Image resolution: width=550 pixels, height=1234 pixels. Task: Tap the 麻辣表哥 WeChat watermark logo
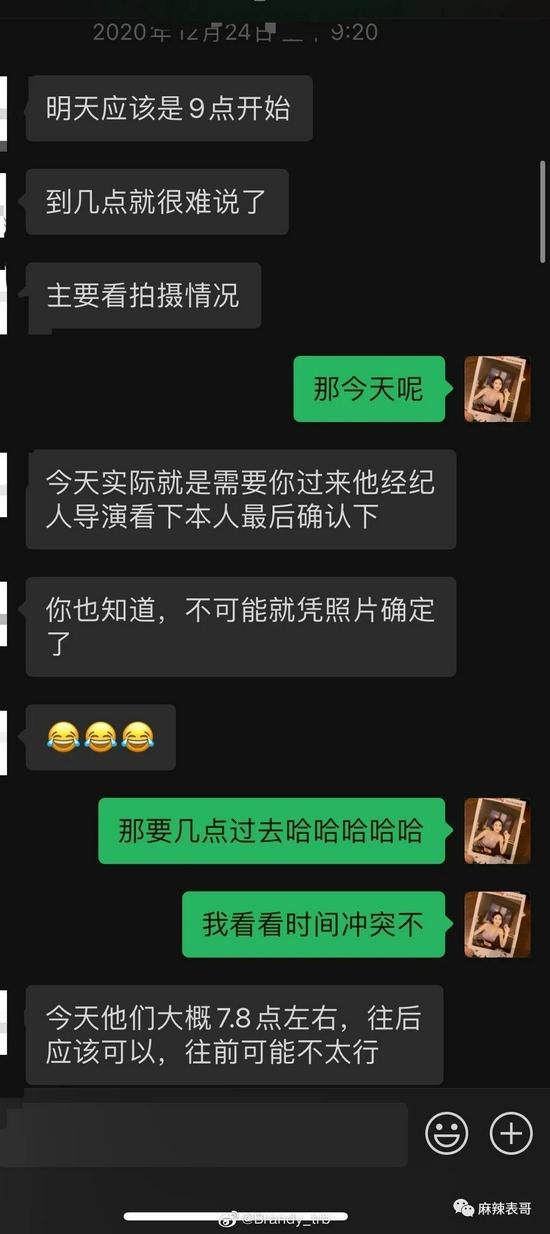pyautogui.click(x=491, y=1209)
